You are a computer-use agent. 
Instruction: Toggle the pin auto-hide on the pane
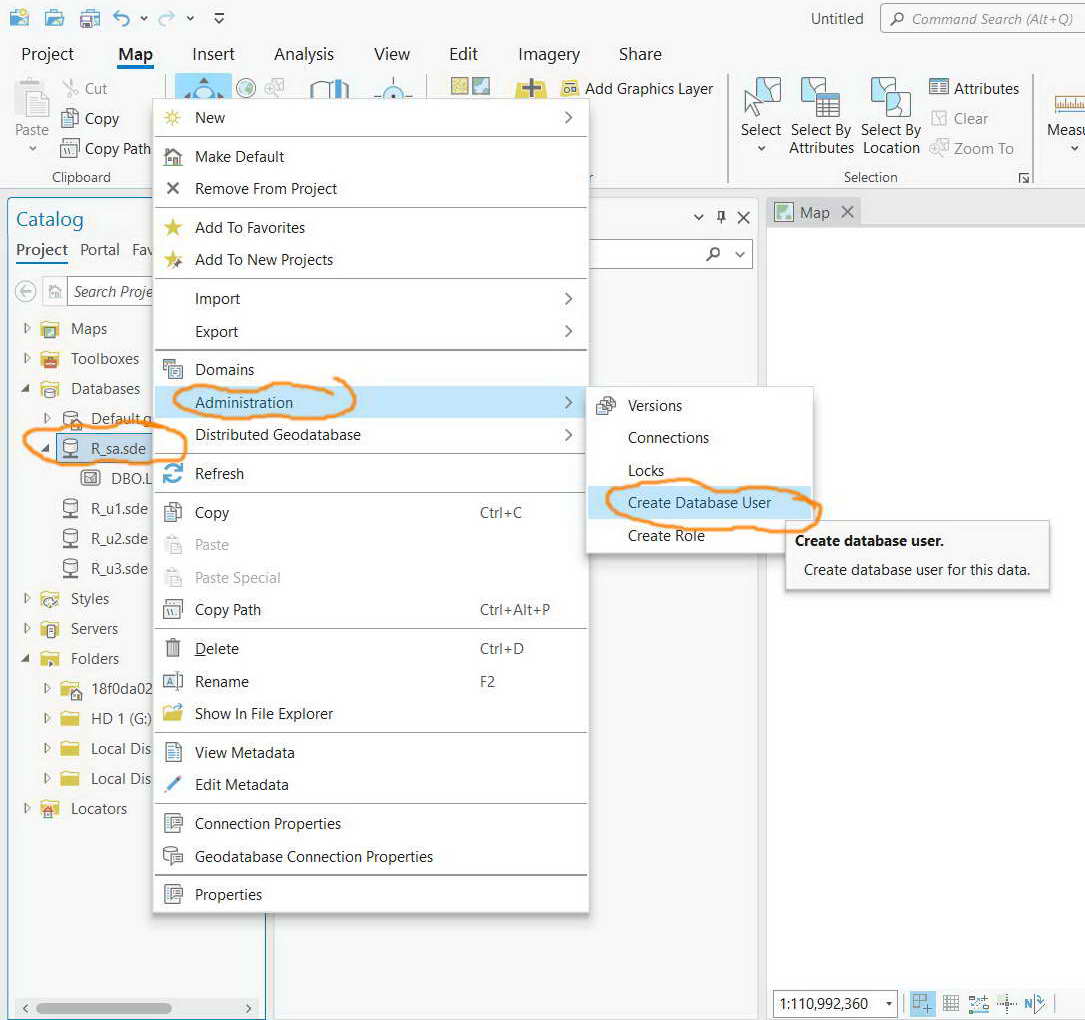(721, 217)
